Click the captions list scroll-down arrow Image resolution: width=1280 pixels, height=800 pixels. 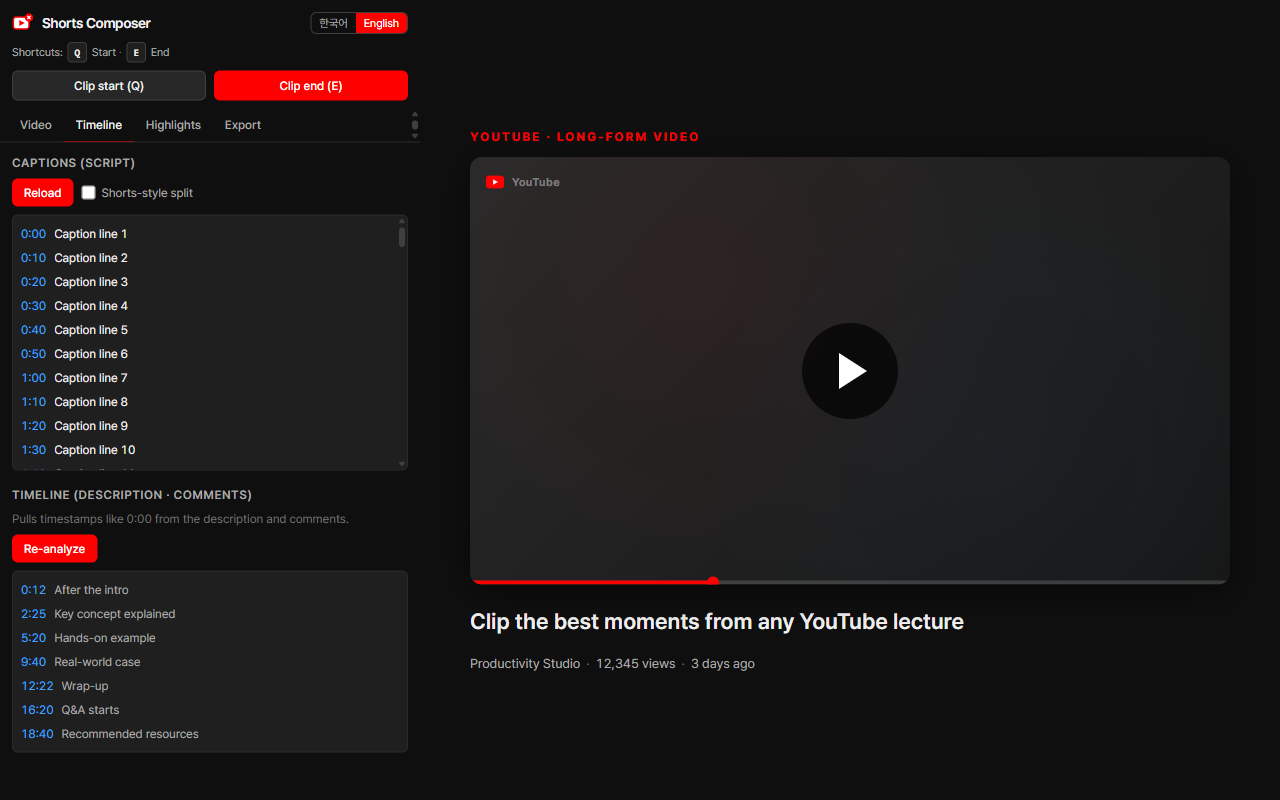coord(402,464)
